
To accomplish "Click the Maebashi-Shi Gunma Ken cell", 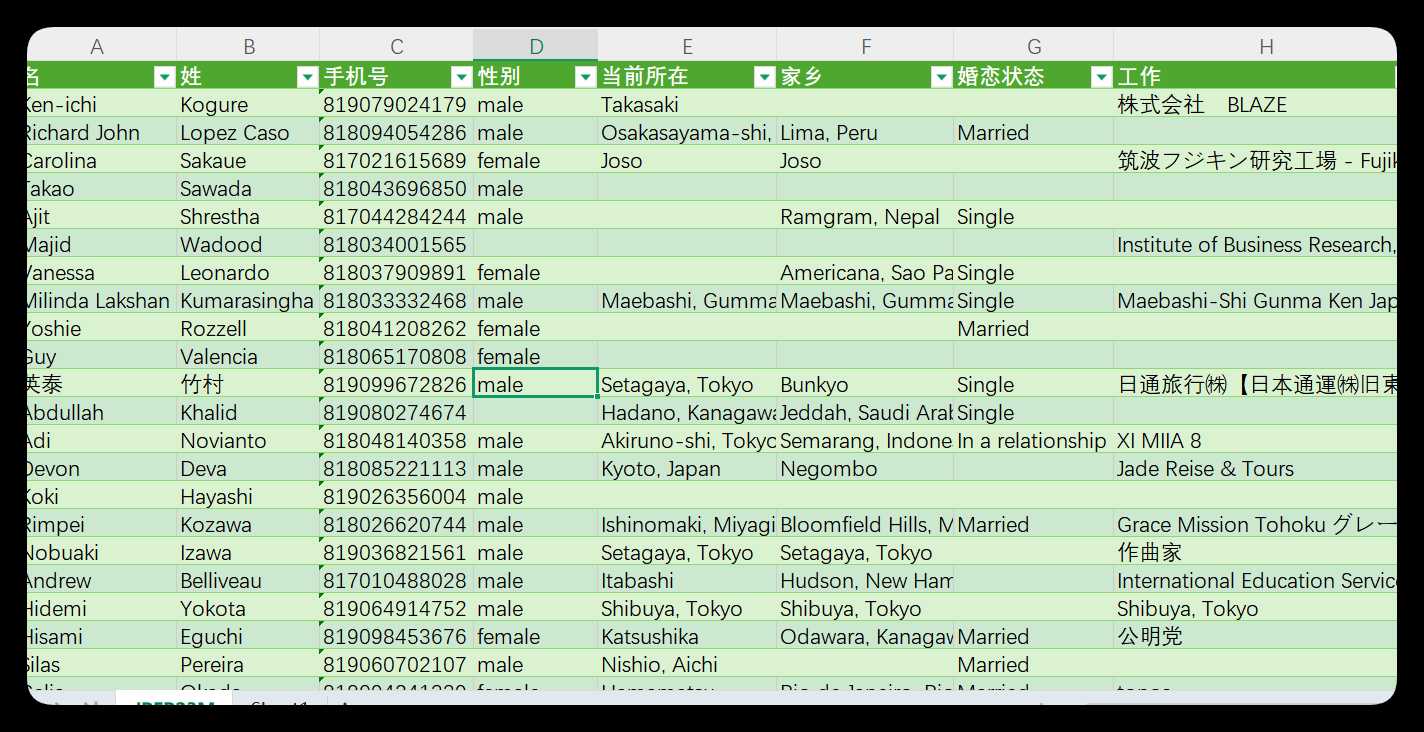I will click(1255, 300).
